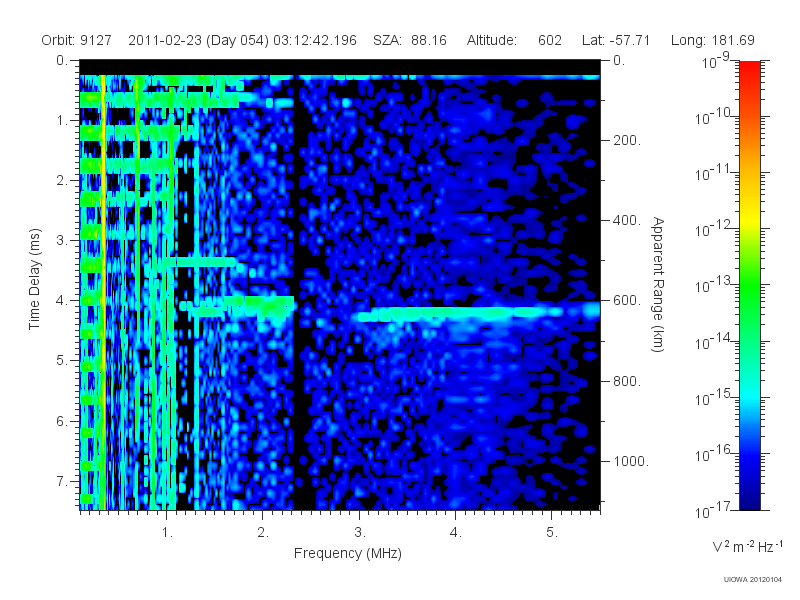Click the timestamp '03:12:42.196'
Image resolution: width=800 pixels, height=600 pixels.
pyautogui.click(x=315, y=40)
